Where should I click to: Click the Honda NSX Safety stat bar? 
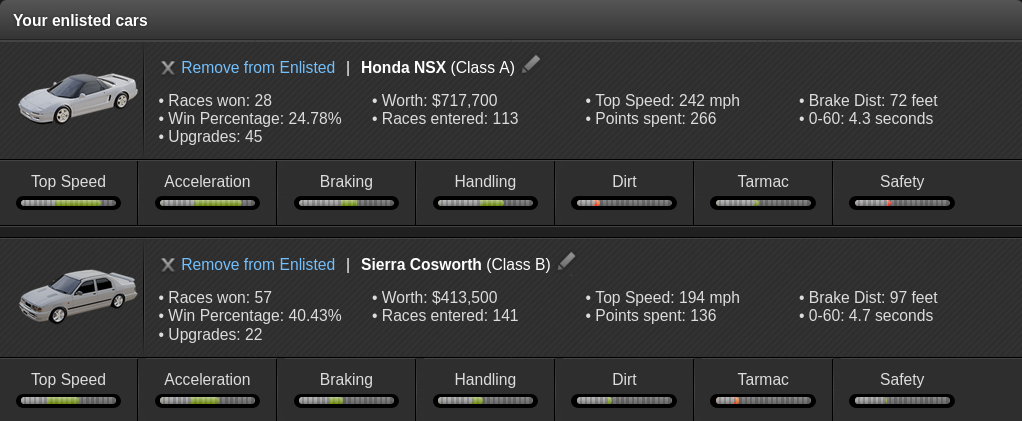pos(902,203)
